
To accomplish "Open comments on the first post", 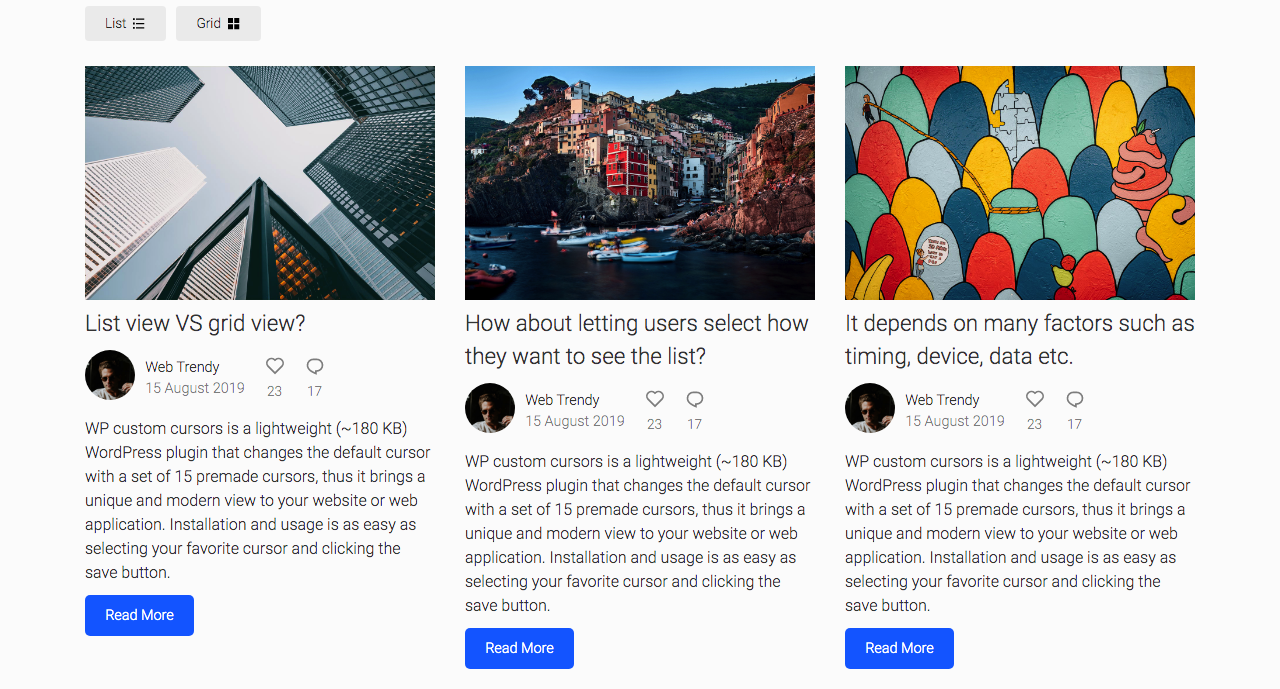I will pos(314,366).
